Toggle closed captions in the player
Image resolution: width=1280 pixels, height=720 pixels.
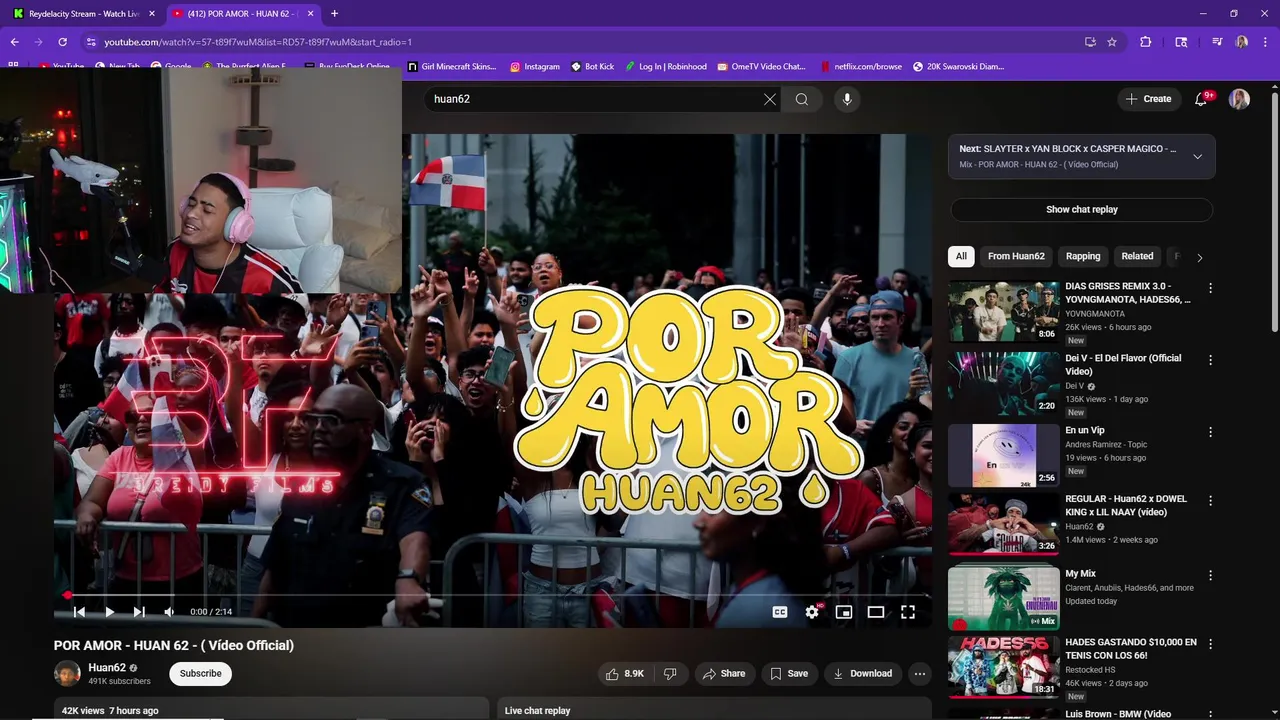[780, 612]
